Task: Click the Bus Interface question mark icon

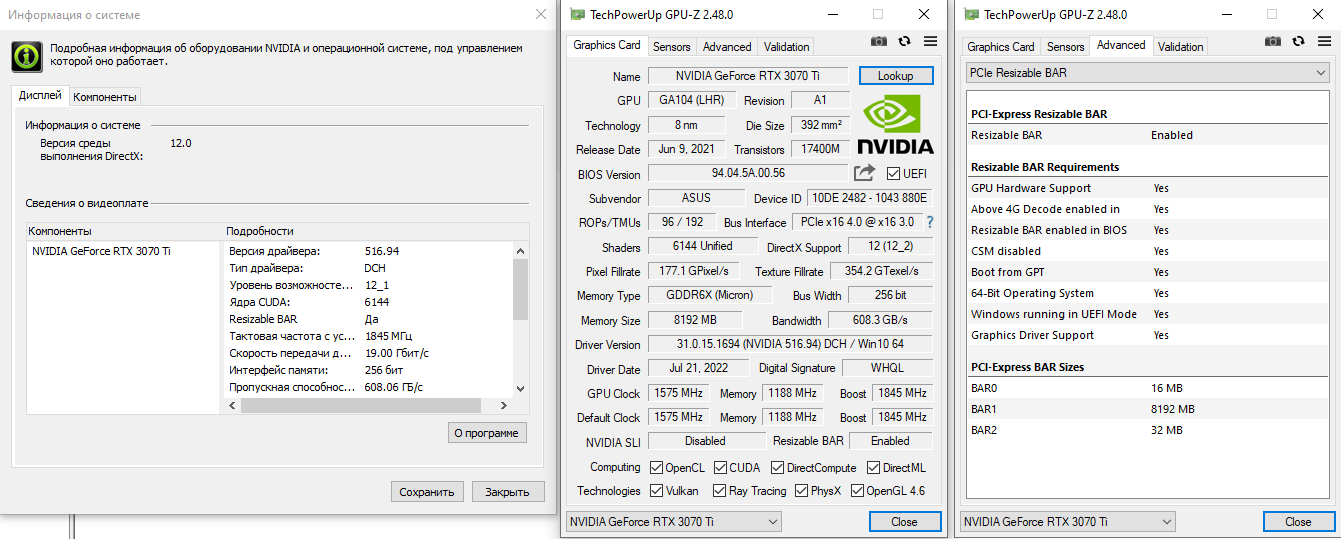Action: 929,222
